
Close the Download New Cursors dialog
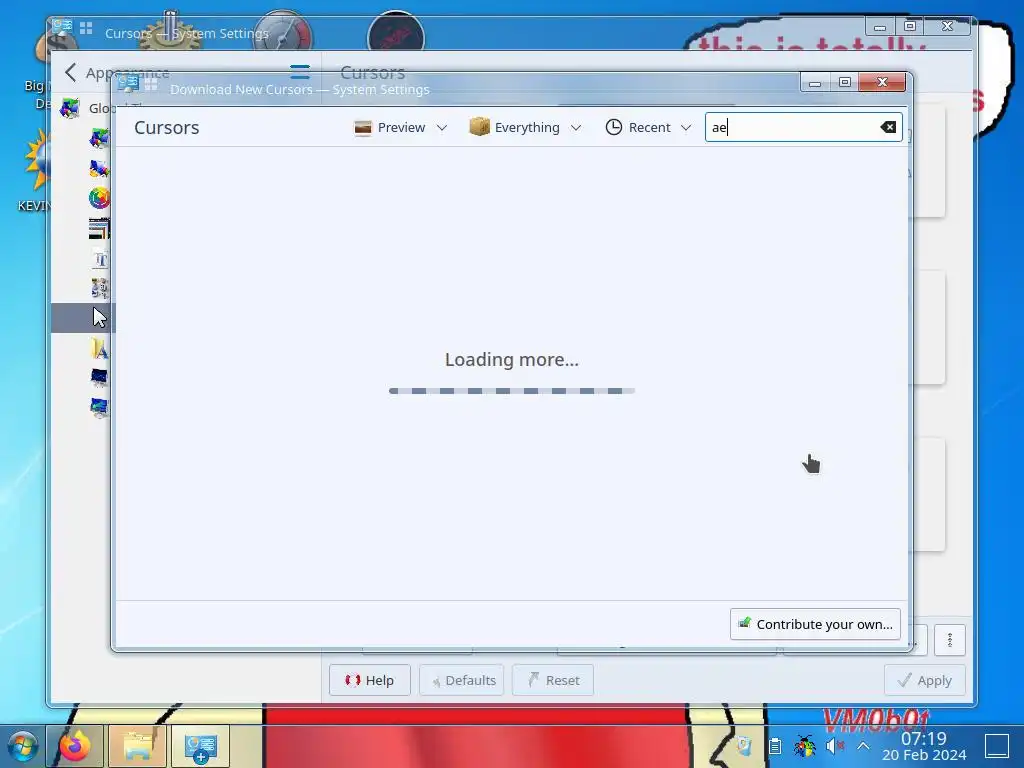click(x=882, y=82)
